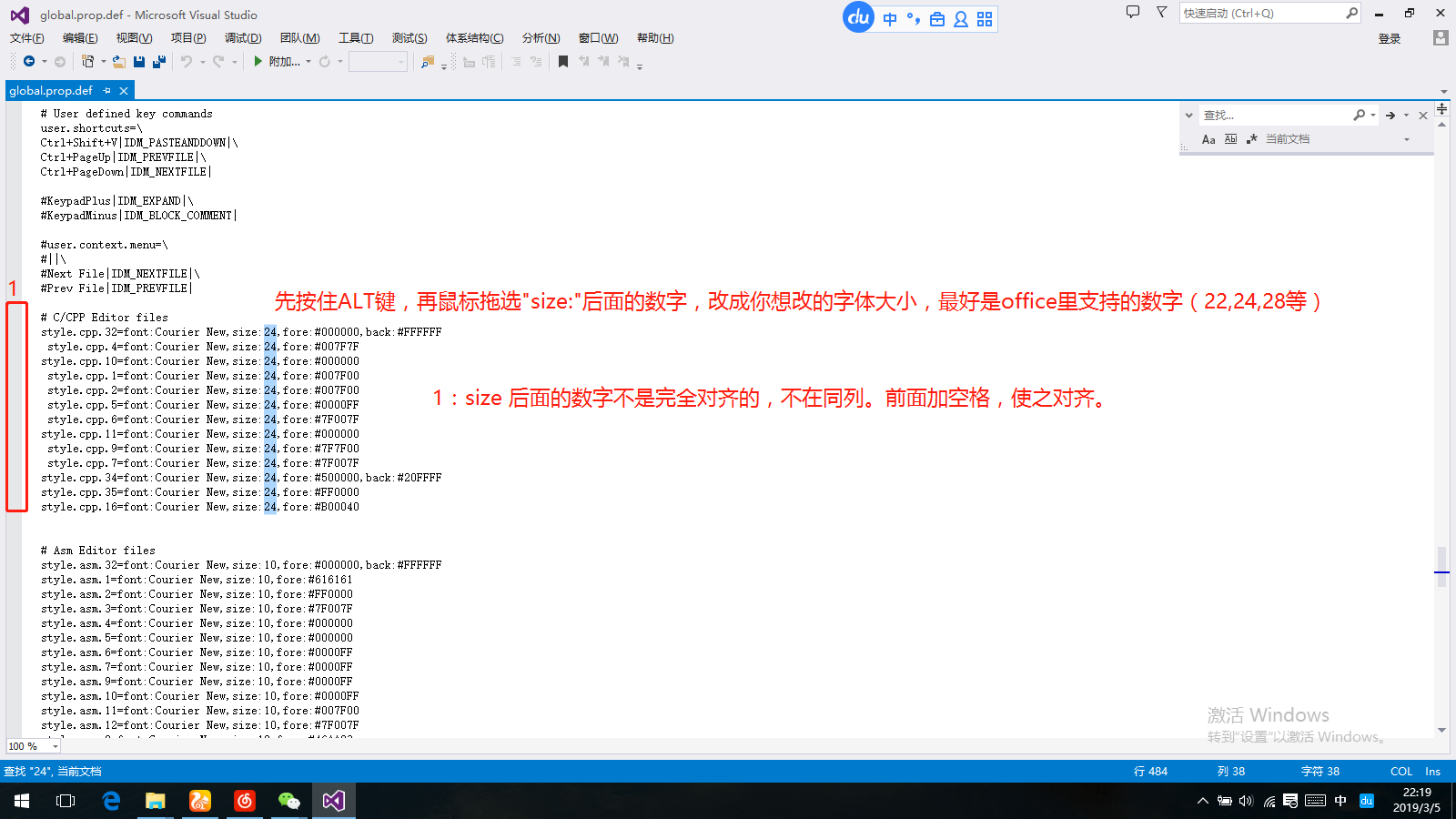Go to the previous bookmark icon

pos(583,61)
